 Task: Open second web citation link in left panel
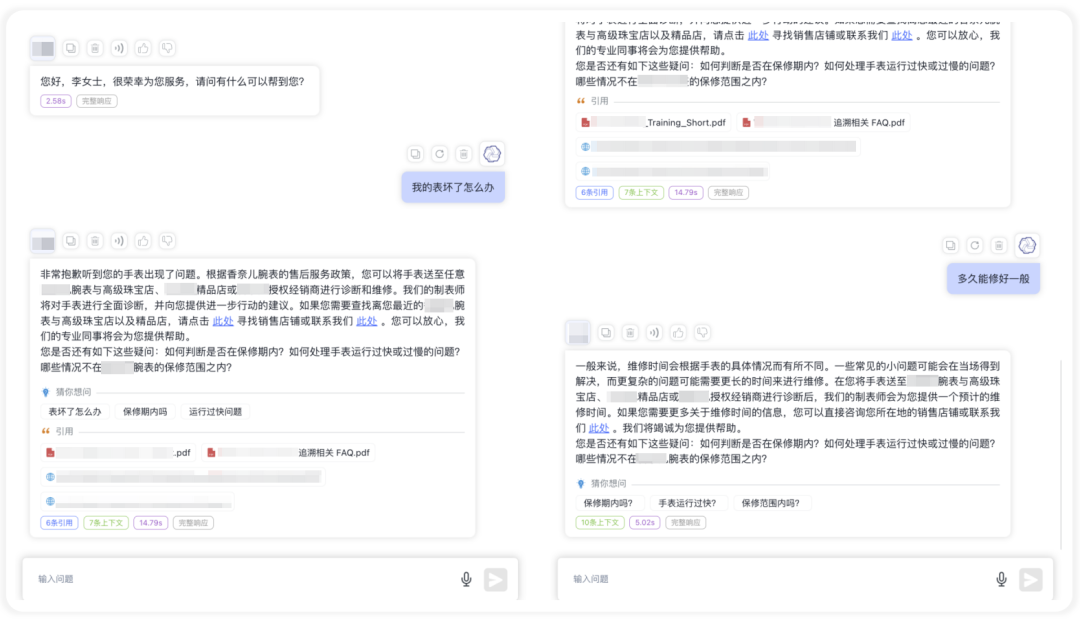[138, 502]
